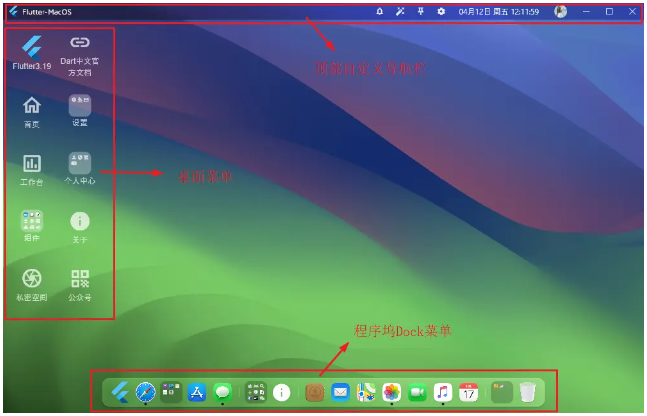Launch Safari from the Dock
The height and width of the screenshot is (416, 647).
point(146,392)
